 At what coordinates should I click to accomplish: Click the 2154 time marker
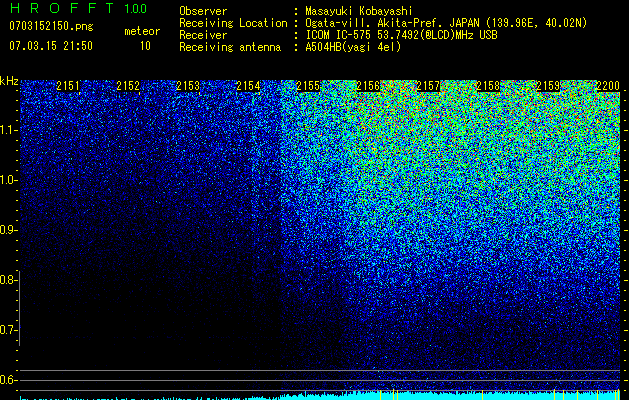[x=248, y=86]
